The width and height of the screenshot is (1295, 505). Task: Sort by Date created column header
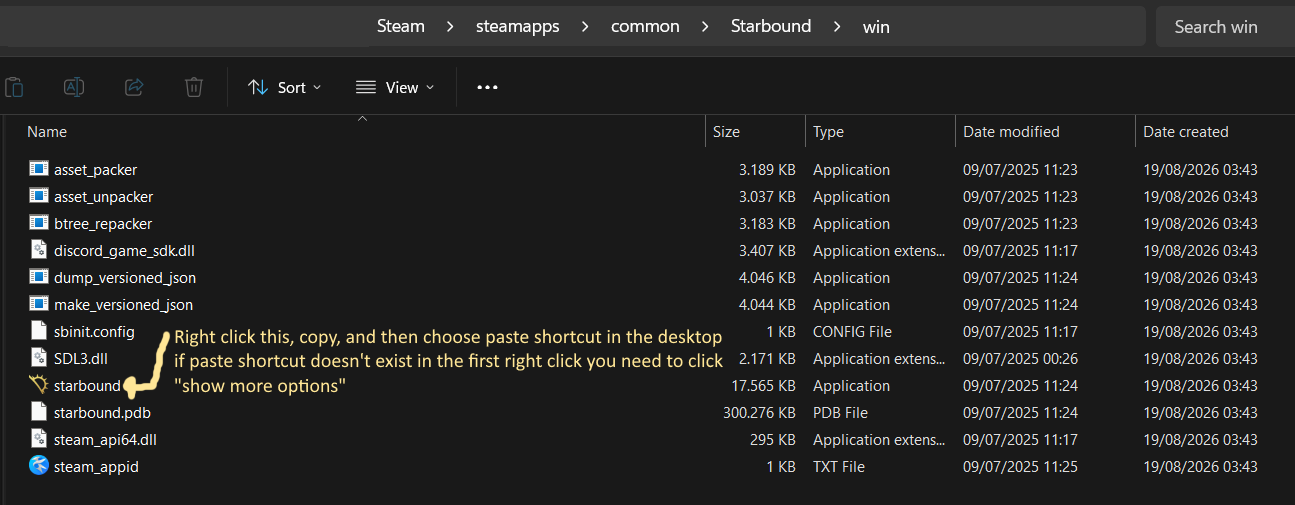click(x=1186, y=131)
